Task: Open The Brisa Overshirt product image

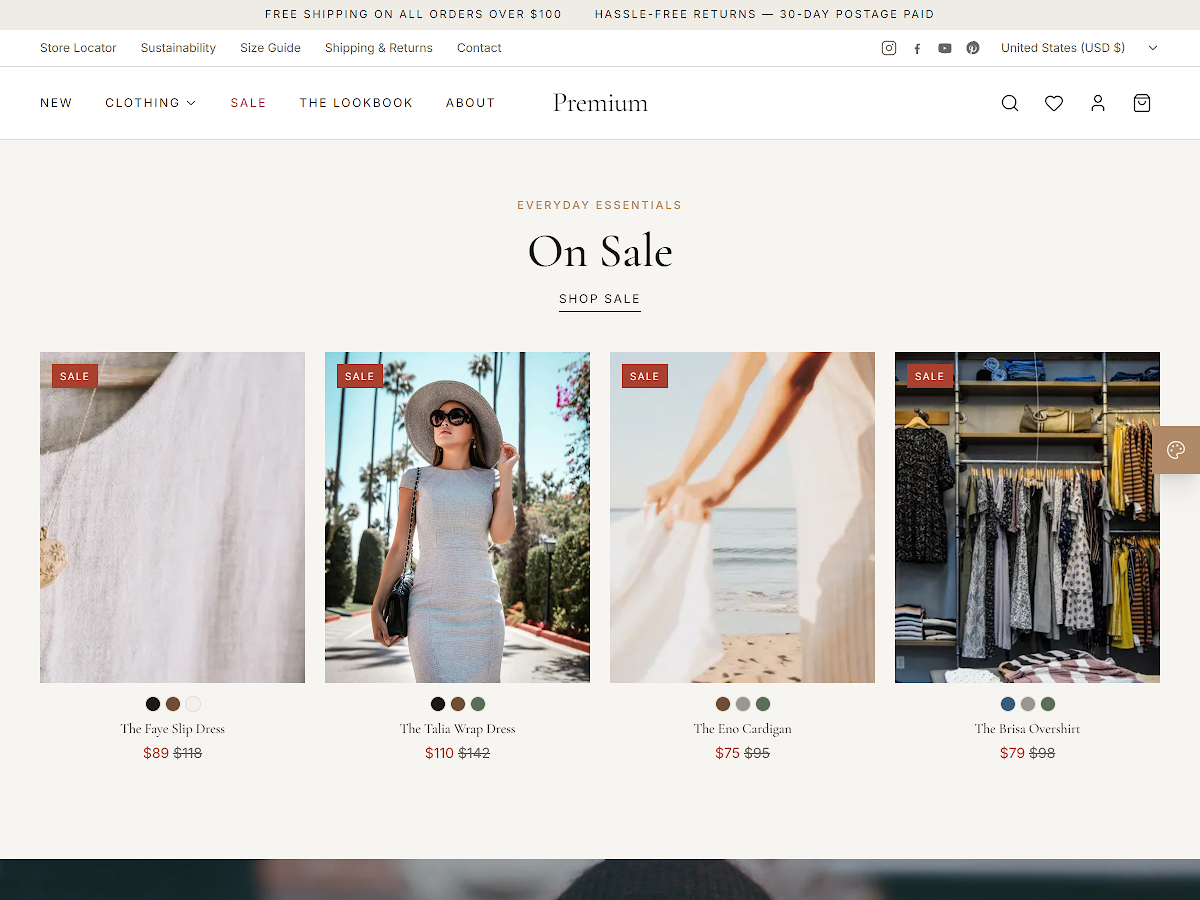Action: [1027, 517]
